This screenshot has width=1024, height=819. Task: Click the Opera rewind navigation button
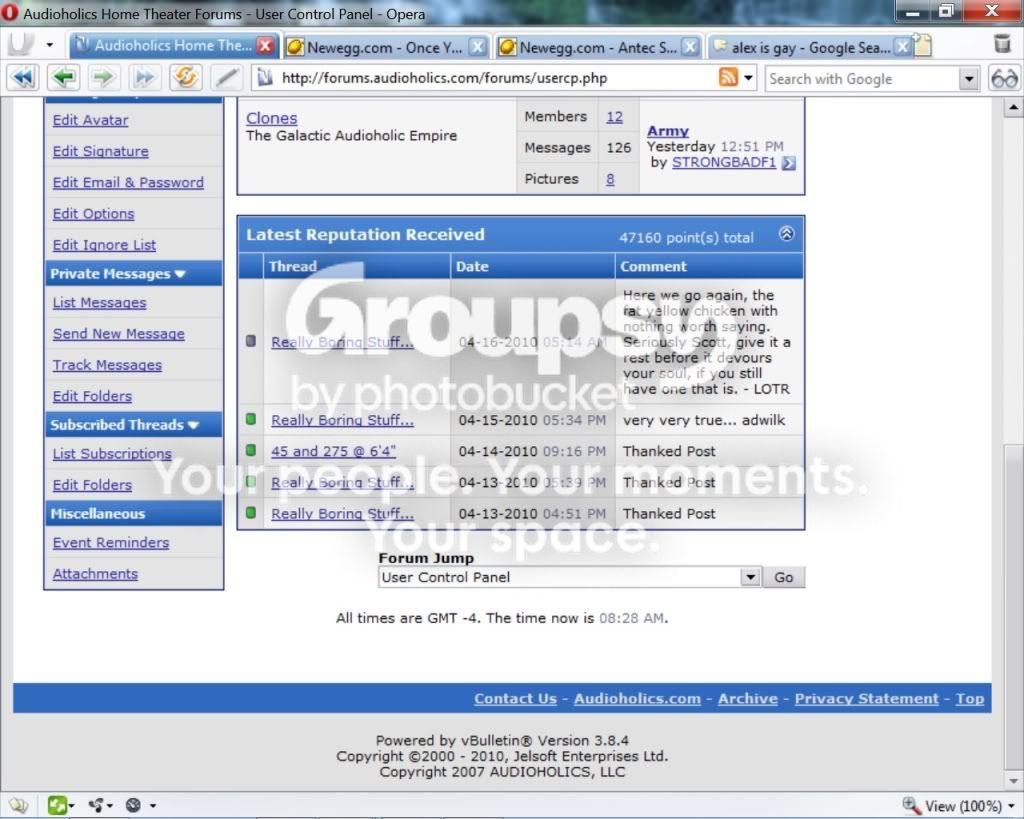pos(23,78)
